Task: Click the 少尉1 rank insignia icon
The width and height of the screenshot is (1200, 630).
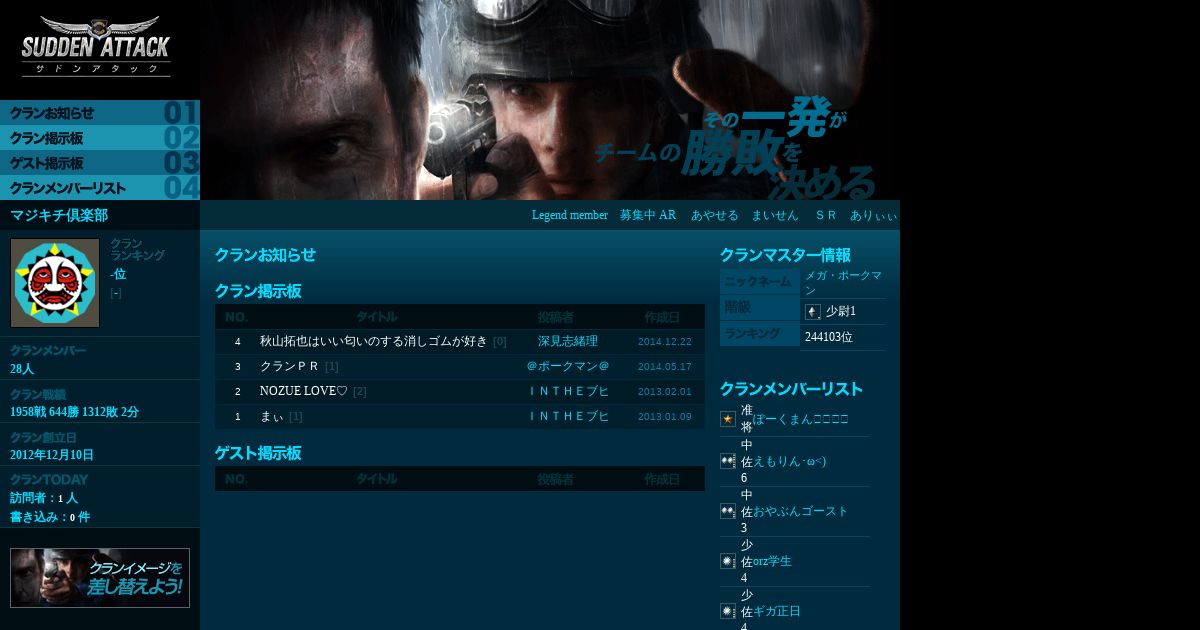Action: [x=812, y=312]
